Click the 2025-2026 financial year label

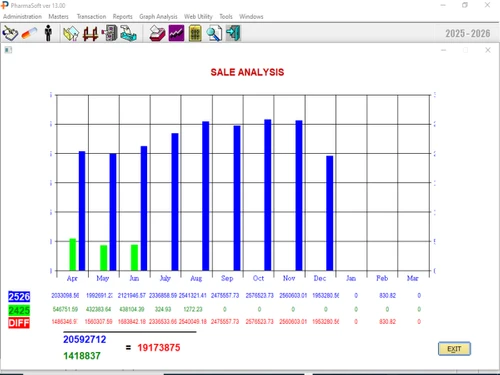click(x=468, y=33)
